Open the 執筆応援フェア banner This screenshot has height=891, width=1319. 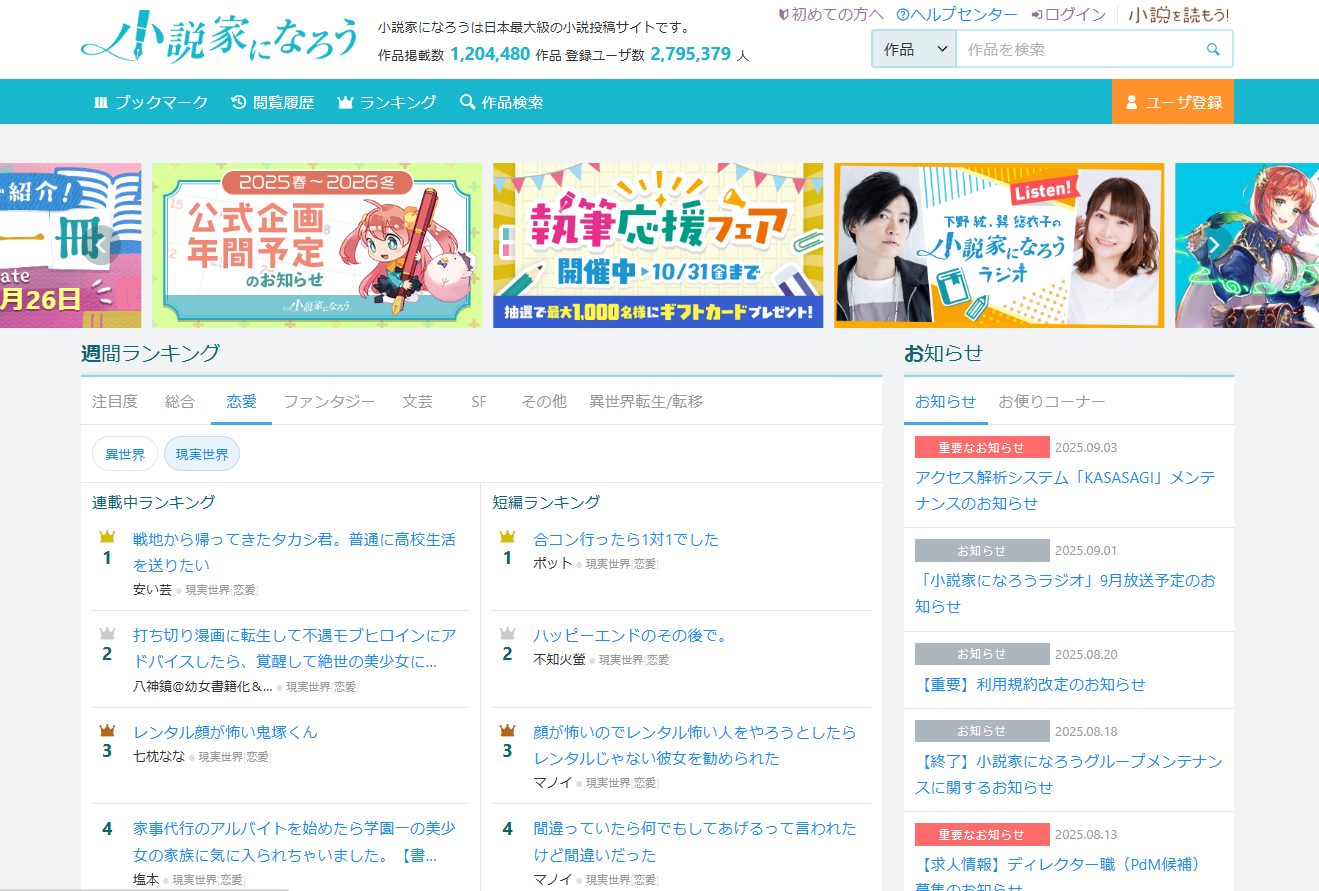[x=658, y=246]
